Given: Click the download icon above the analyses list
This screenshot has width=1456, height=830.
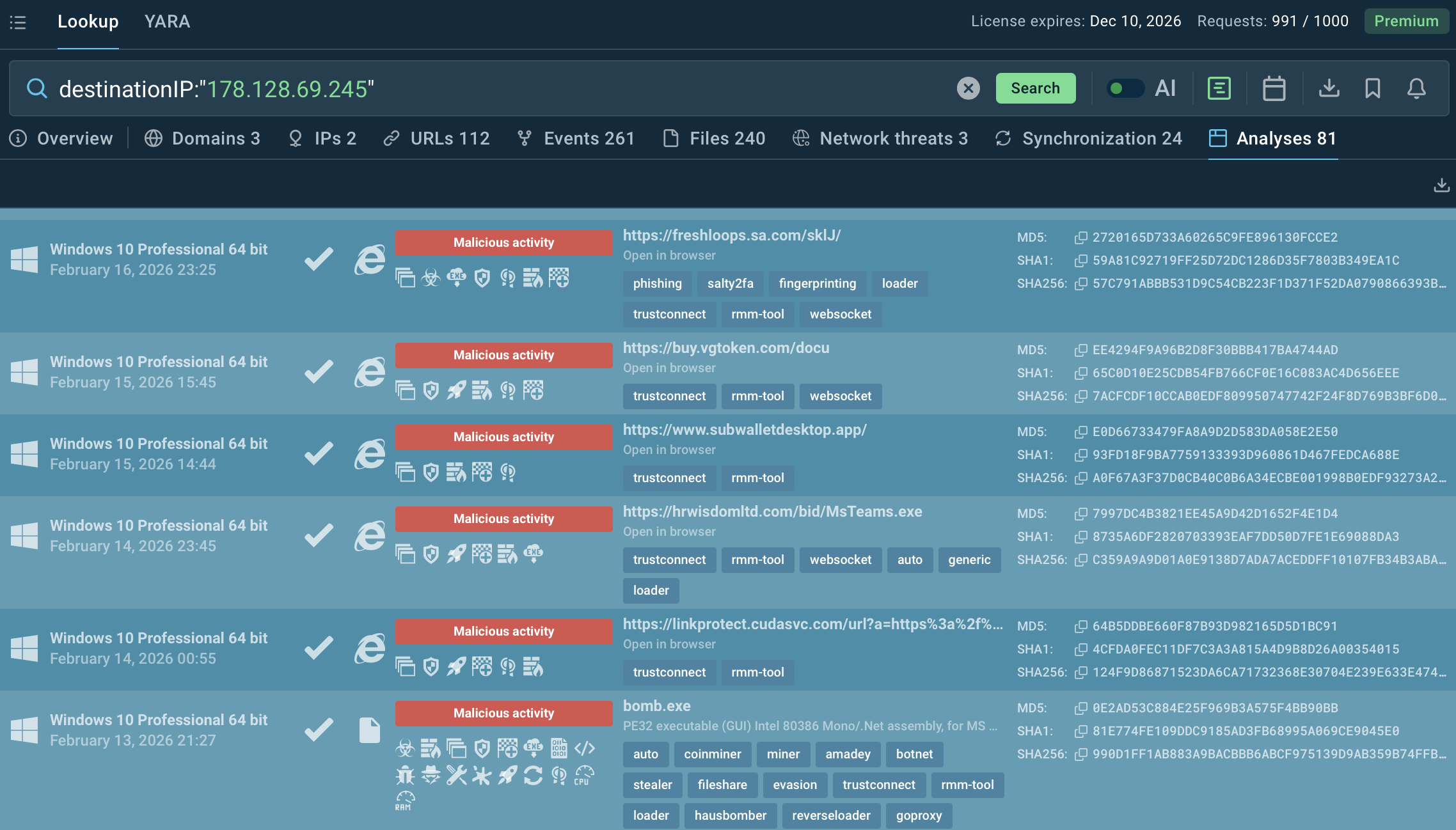Looking at the screenshot, I should (x=1442, y=185).
